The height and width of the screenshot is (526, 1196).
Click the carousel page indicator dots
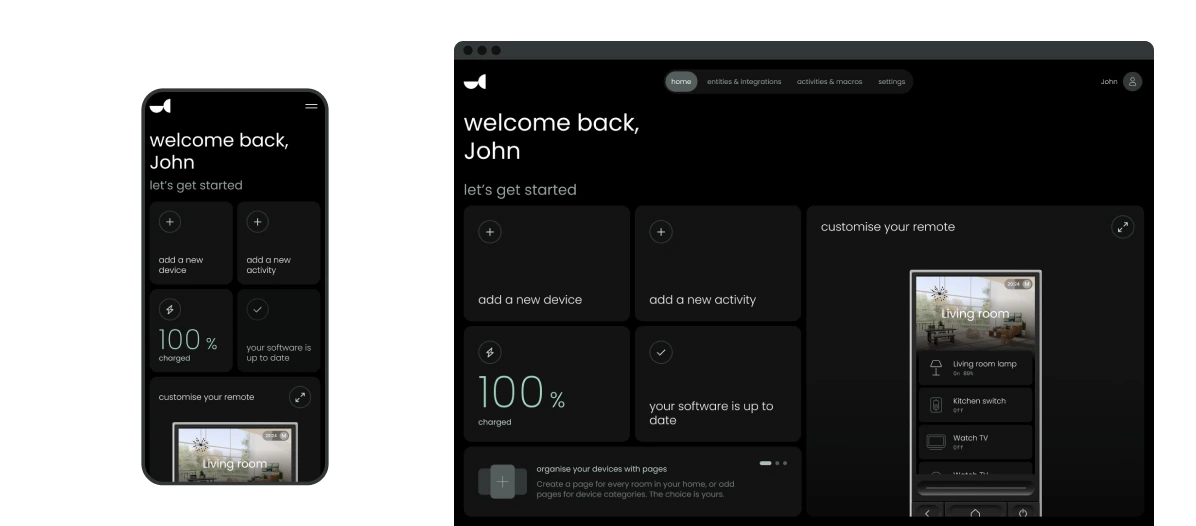[773, 463]
